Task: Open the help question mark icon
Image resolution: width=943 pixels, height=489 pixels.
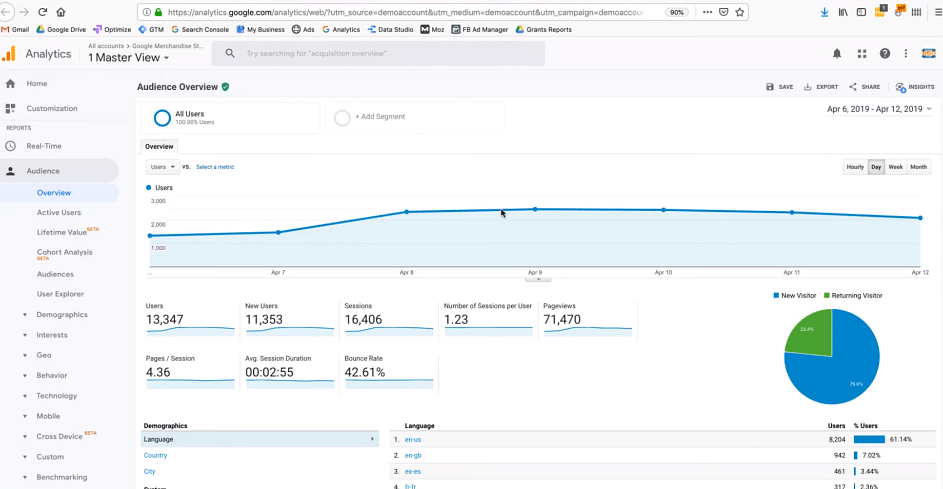Action: (x=885, y=54)
